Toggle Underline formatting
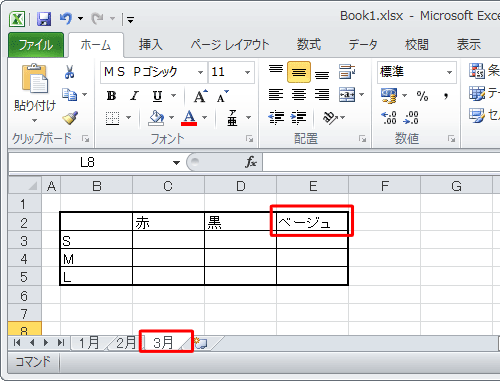The height and width of the screenshot is (381, 500). [x=157, y=96]
